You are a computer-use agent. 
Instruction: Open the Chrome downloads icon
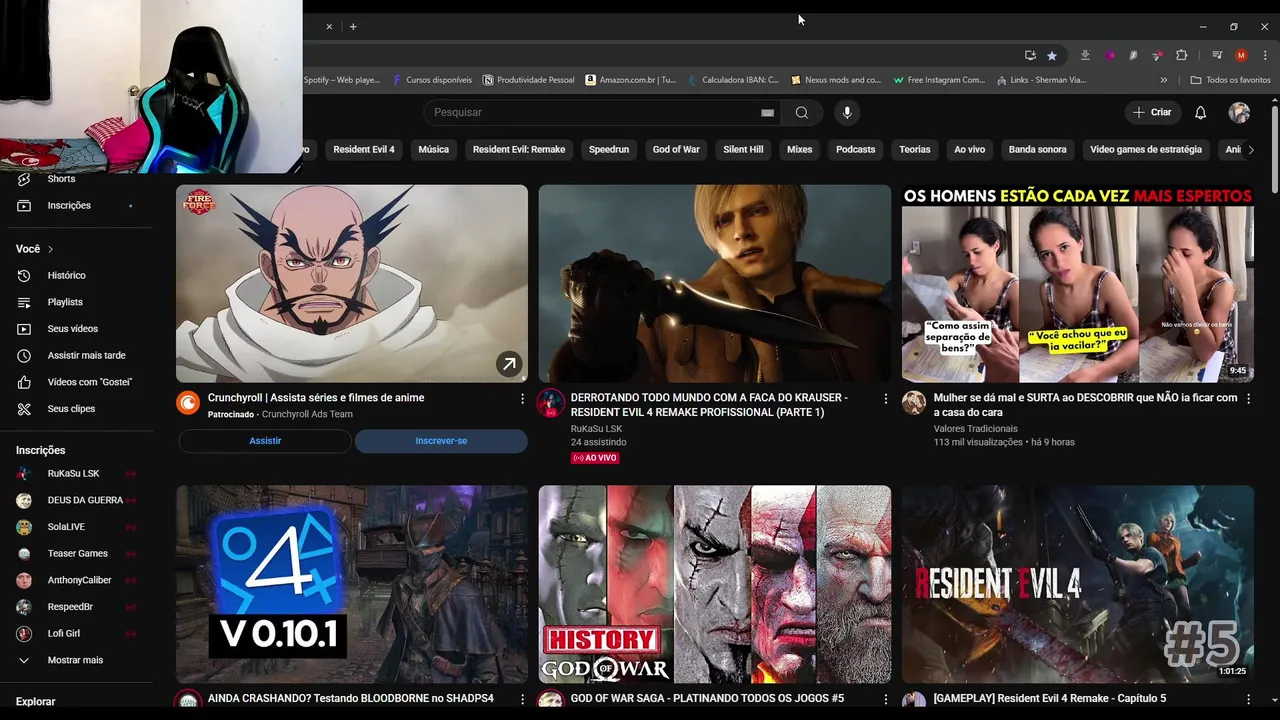(1085, 55)
